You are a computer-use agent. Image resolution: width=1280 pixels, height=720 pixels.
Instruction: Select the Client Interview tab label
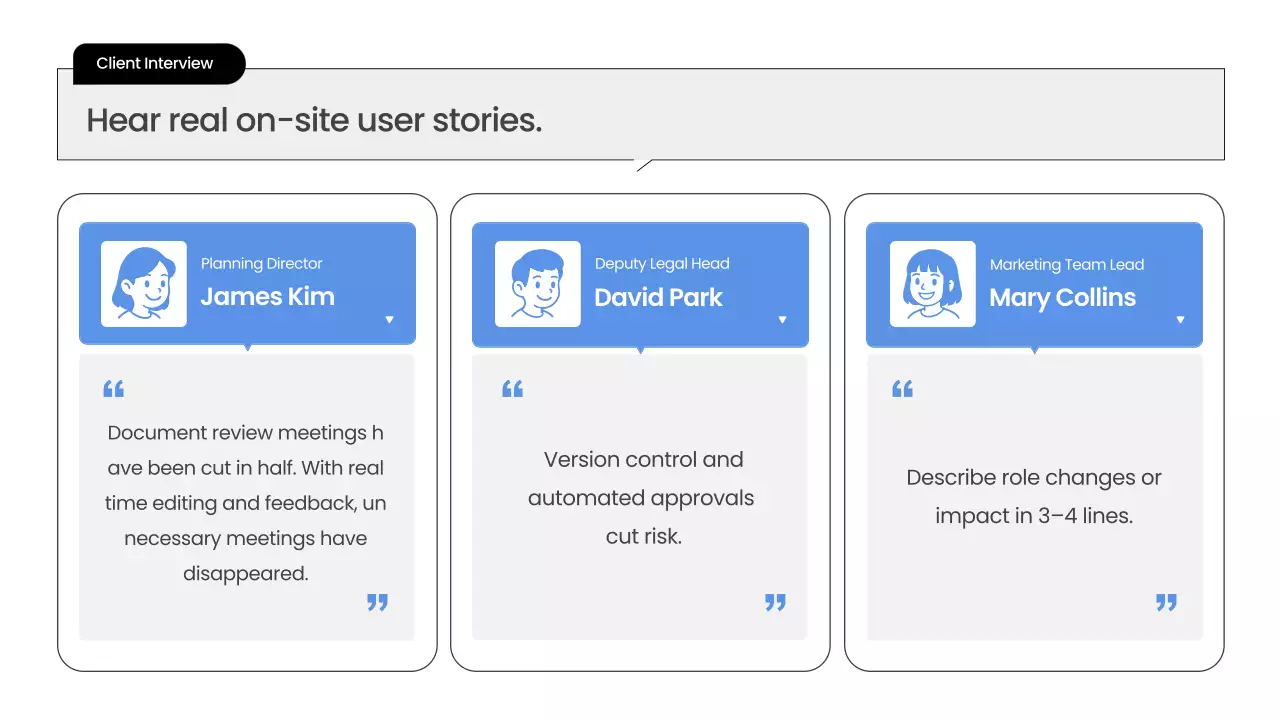[x=155, y=63]
